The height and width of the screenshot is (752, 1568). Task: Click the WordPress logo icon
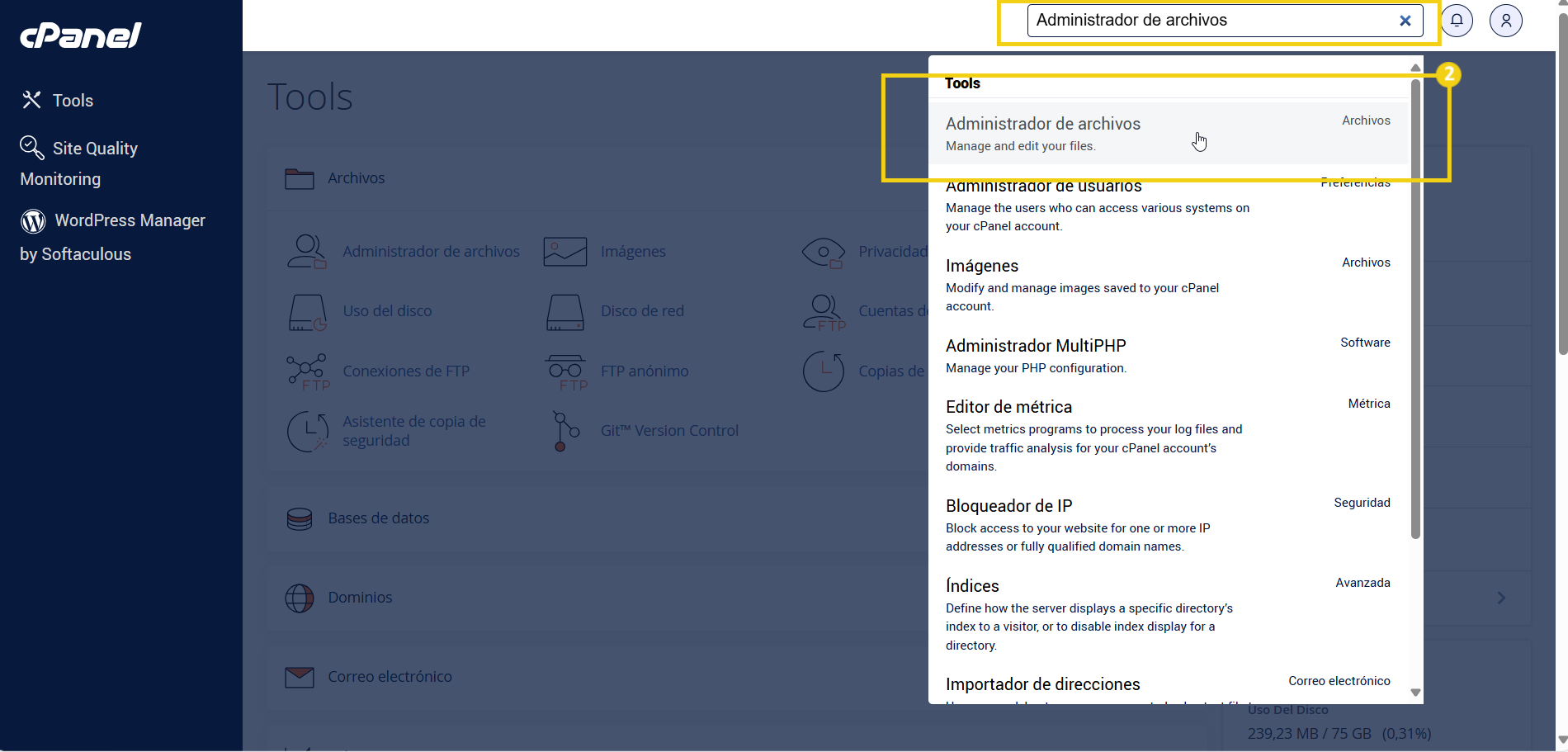33,221
